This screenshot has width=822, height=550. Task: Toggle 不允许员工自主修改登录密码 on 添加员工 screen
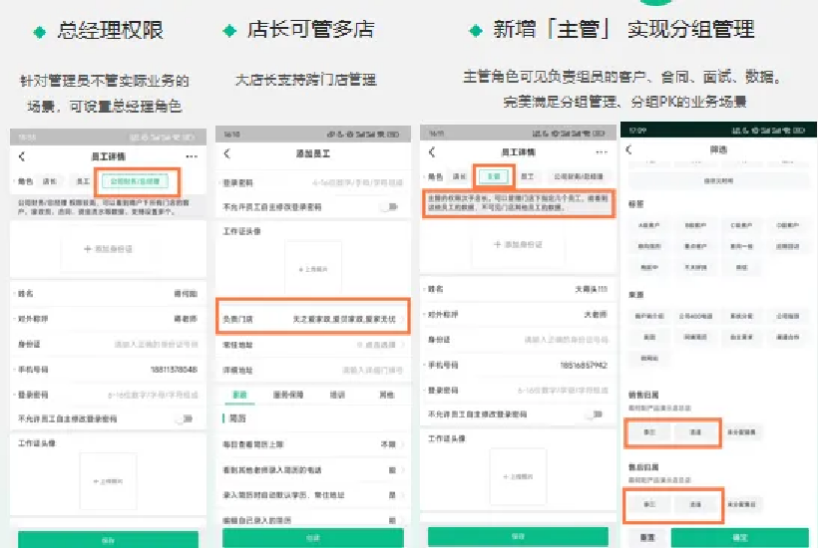[x=389, y=206]
